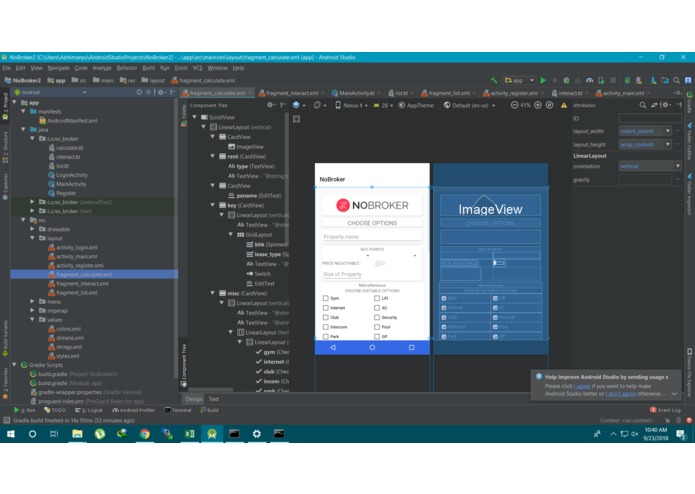
Task: Open the SDK Manager download icon
Action: click(x=653, y=80)
